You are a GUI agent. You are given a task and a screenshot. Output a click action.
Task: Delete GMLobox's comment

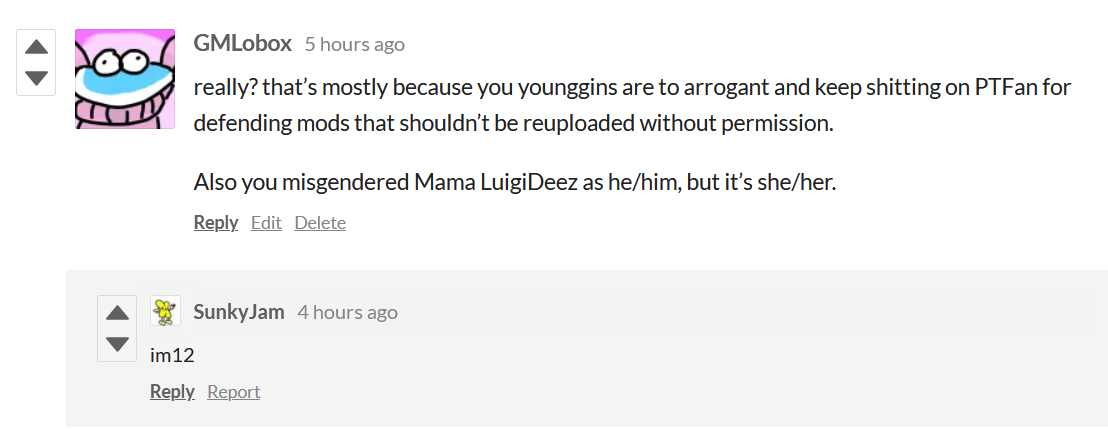(320, 222)
